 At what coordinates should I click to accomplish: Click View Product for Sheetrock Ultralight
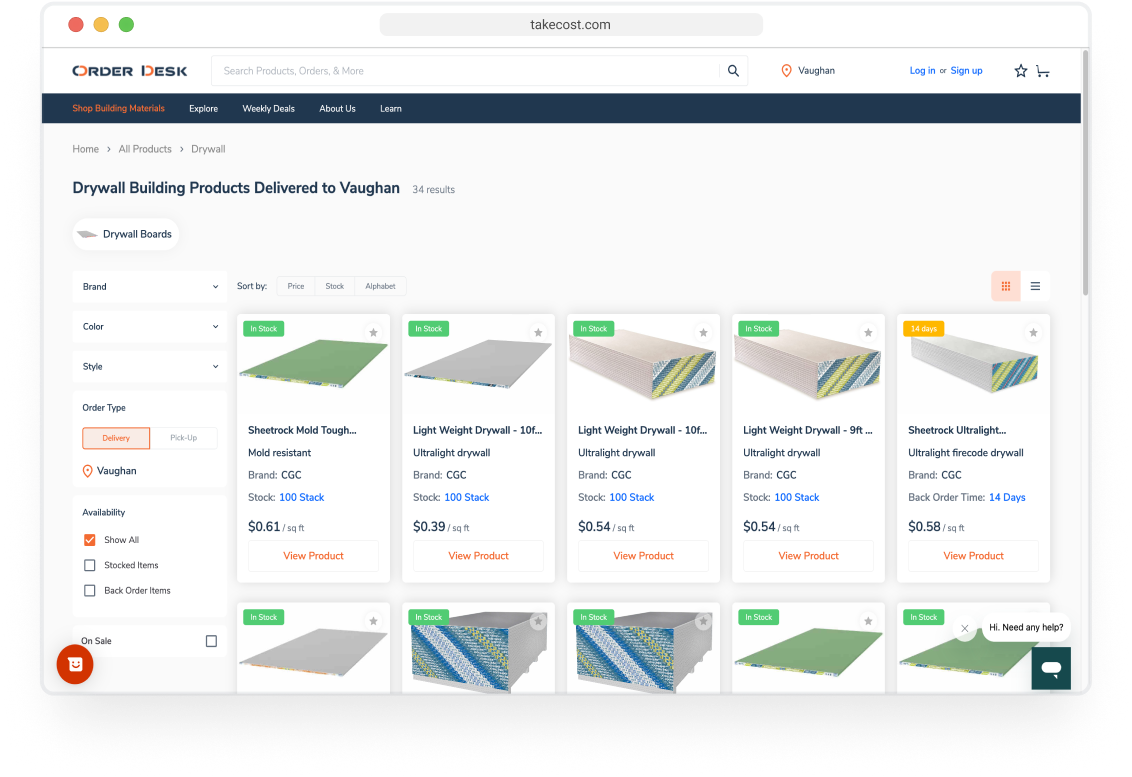973,556
